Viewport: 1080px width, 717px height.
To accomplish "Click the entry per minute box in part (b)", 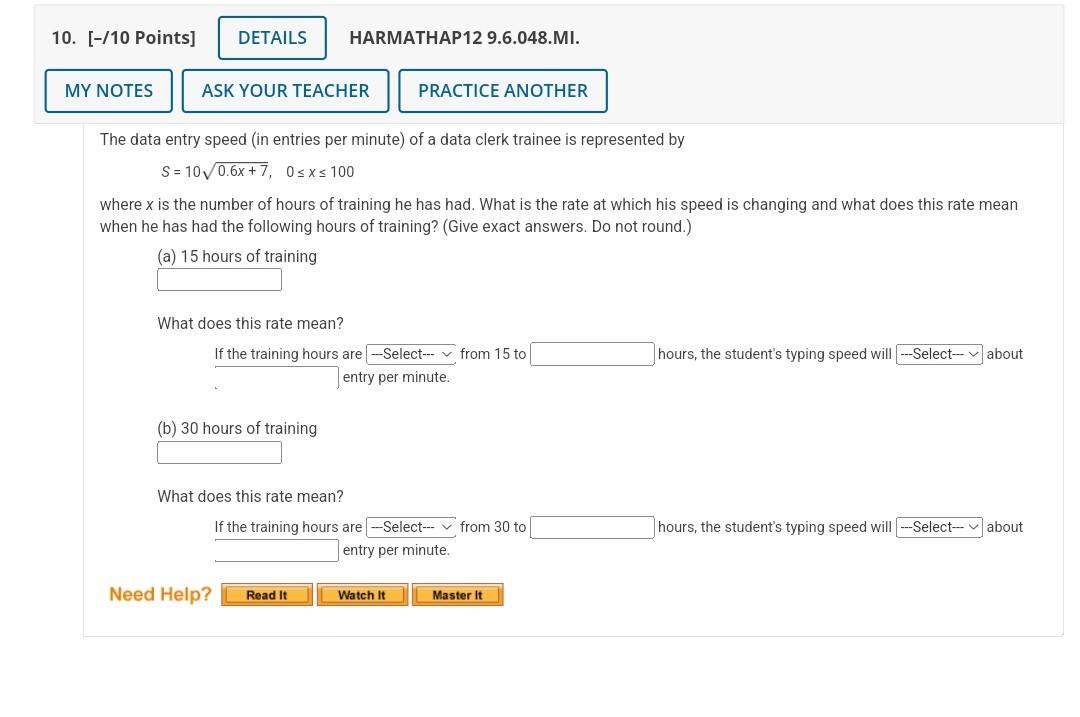I will [276, 549].
